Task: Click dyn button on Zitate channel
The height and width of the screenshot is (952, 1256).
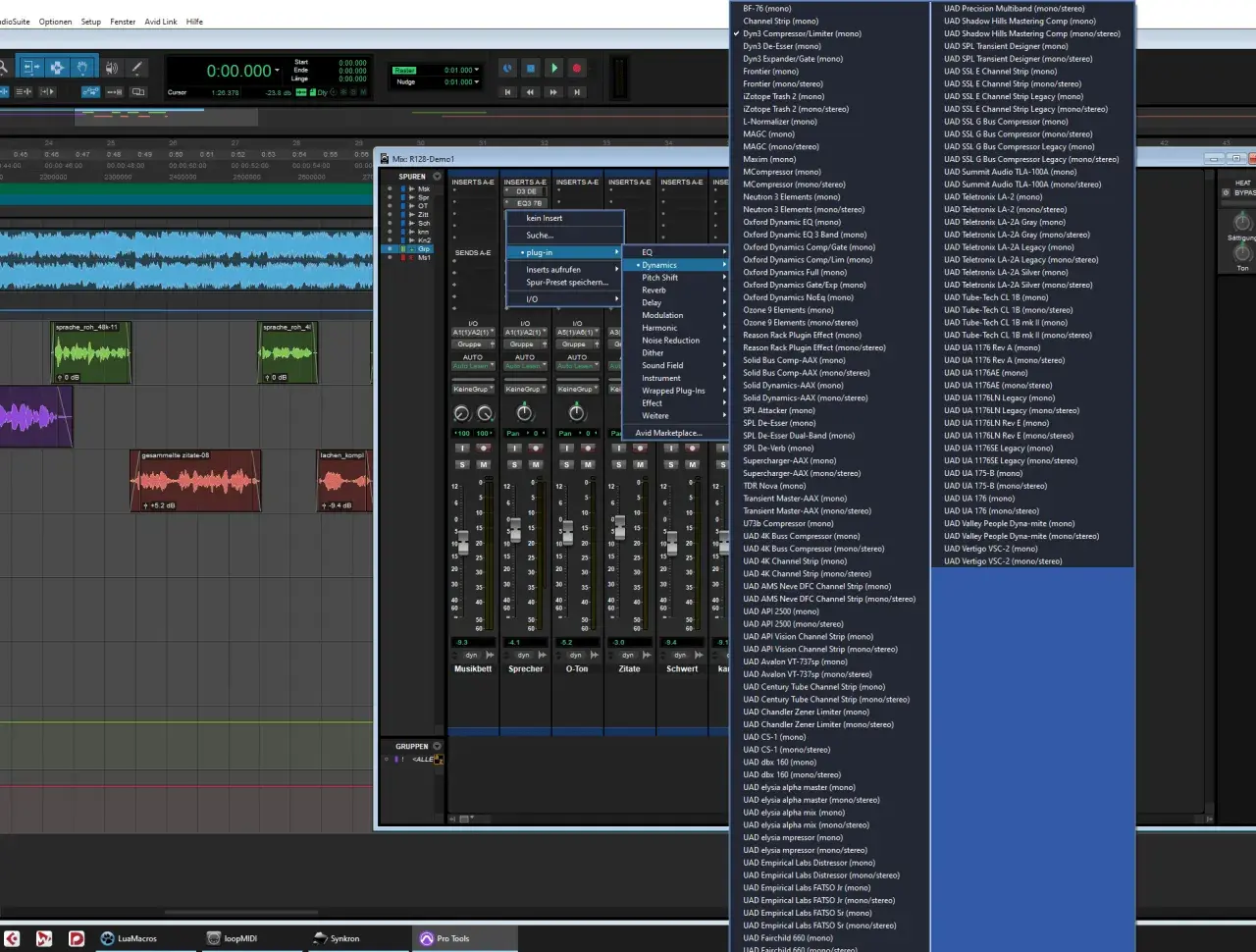Action: click(628, 655)
